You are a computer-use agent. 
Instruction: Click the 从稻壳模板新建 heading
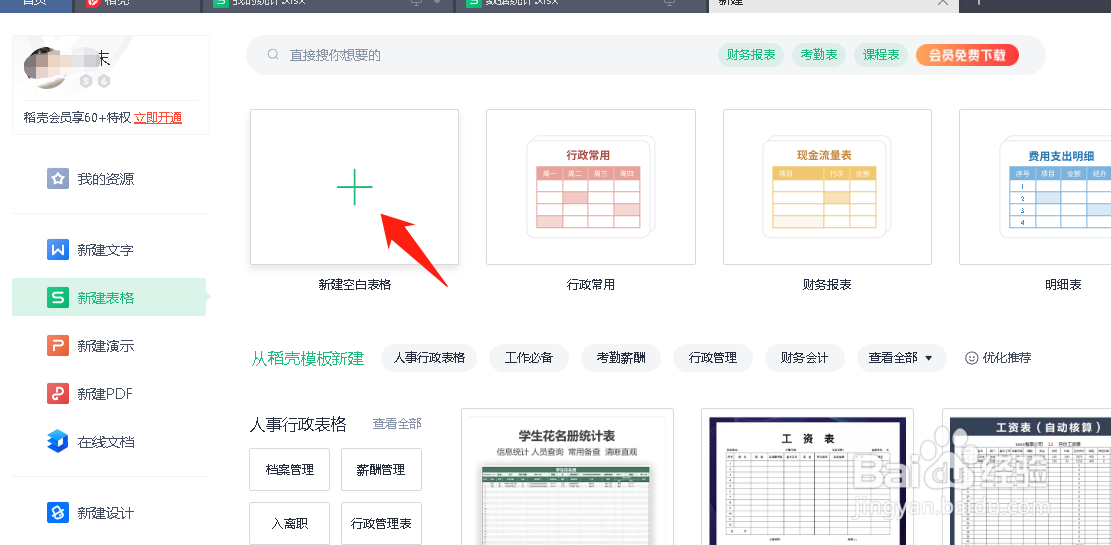coord(308,359)
